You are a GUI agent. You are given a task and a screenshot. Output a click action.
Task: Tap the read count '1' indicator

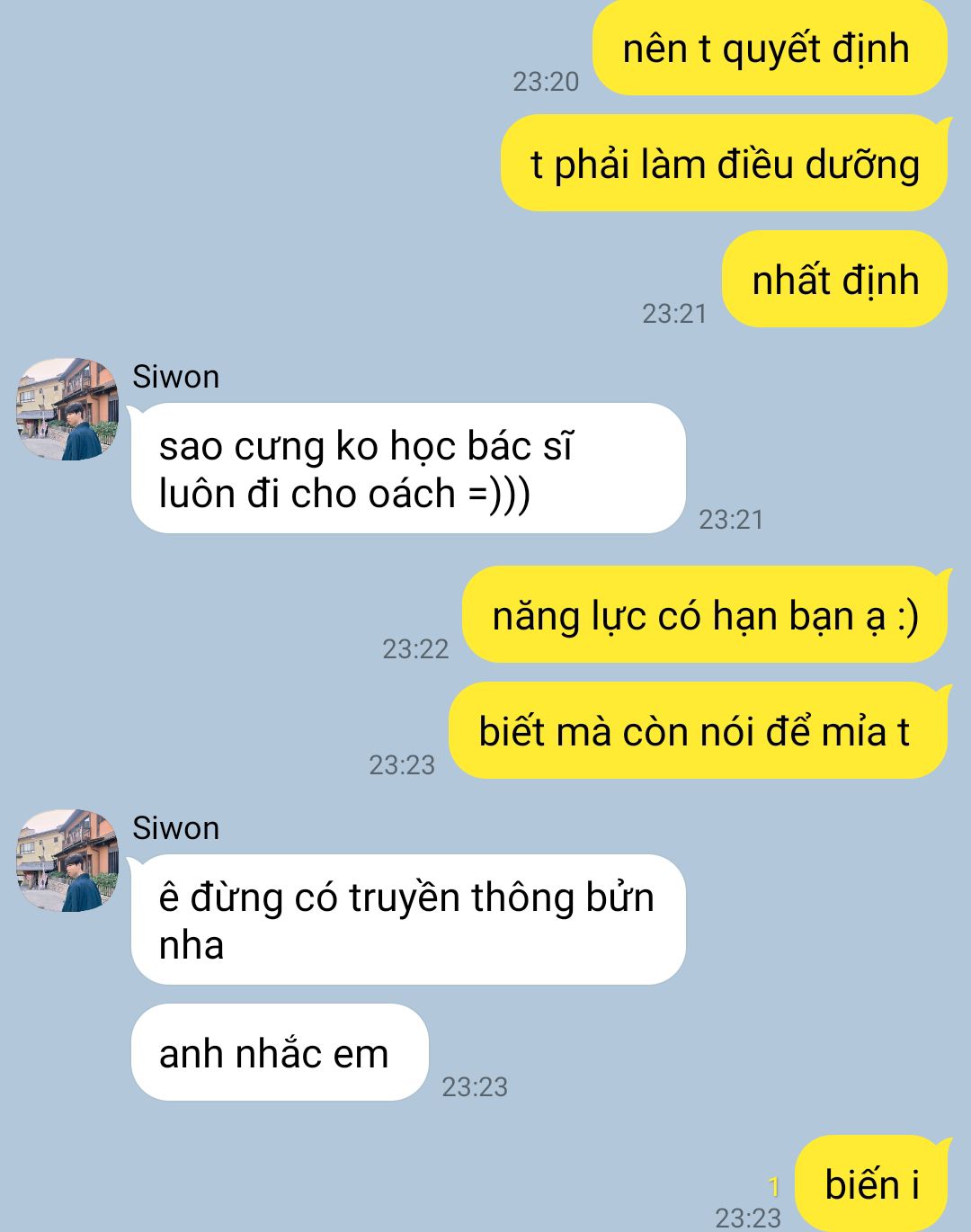point(774,1187)
